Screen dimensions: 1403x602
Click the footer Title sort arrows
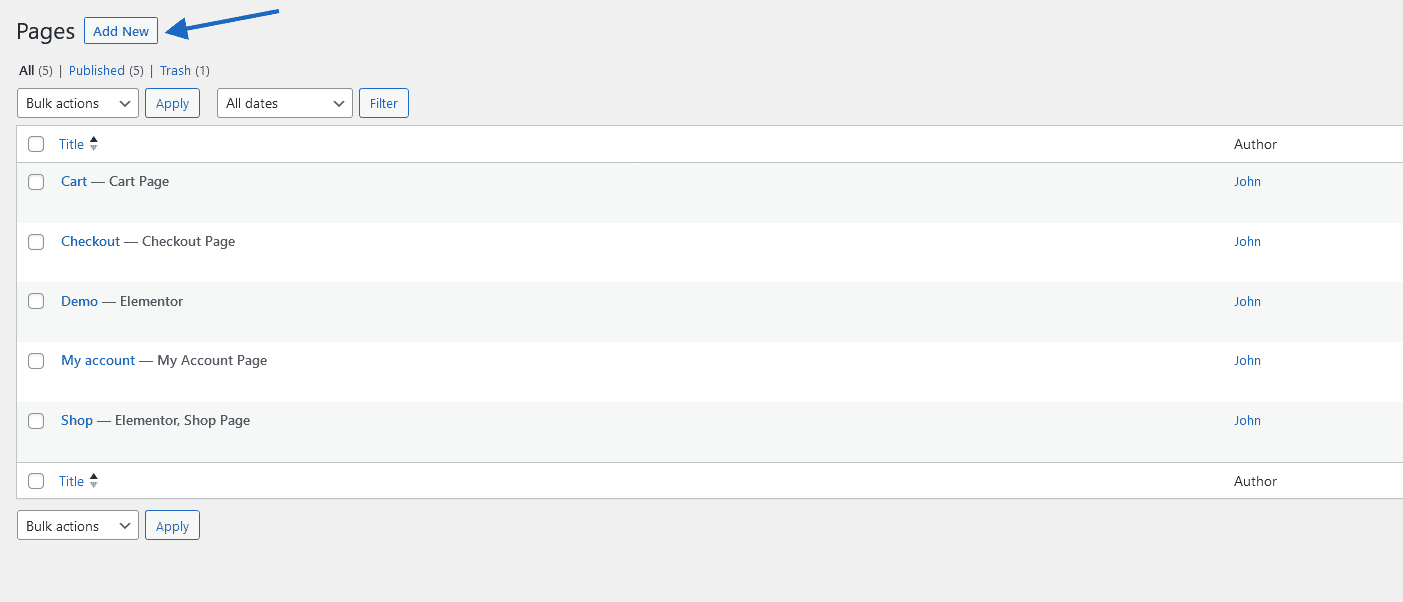tap(94, 481)
